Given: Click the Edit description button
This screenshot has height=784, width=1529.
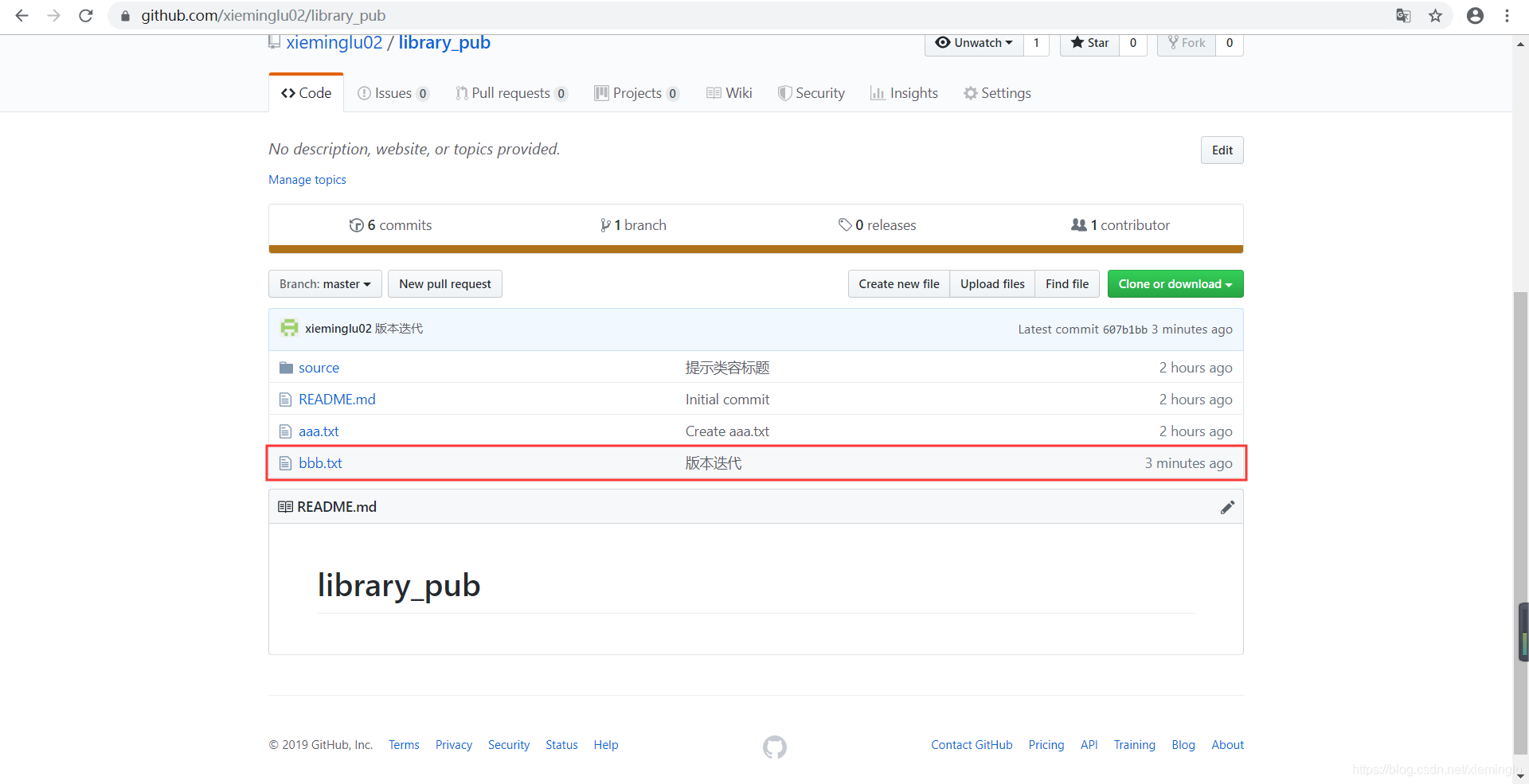Looking at the screenshot, I should 1222,150.
